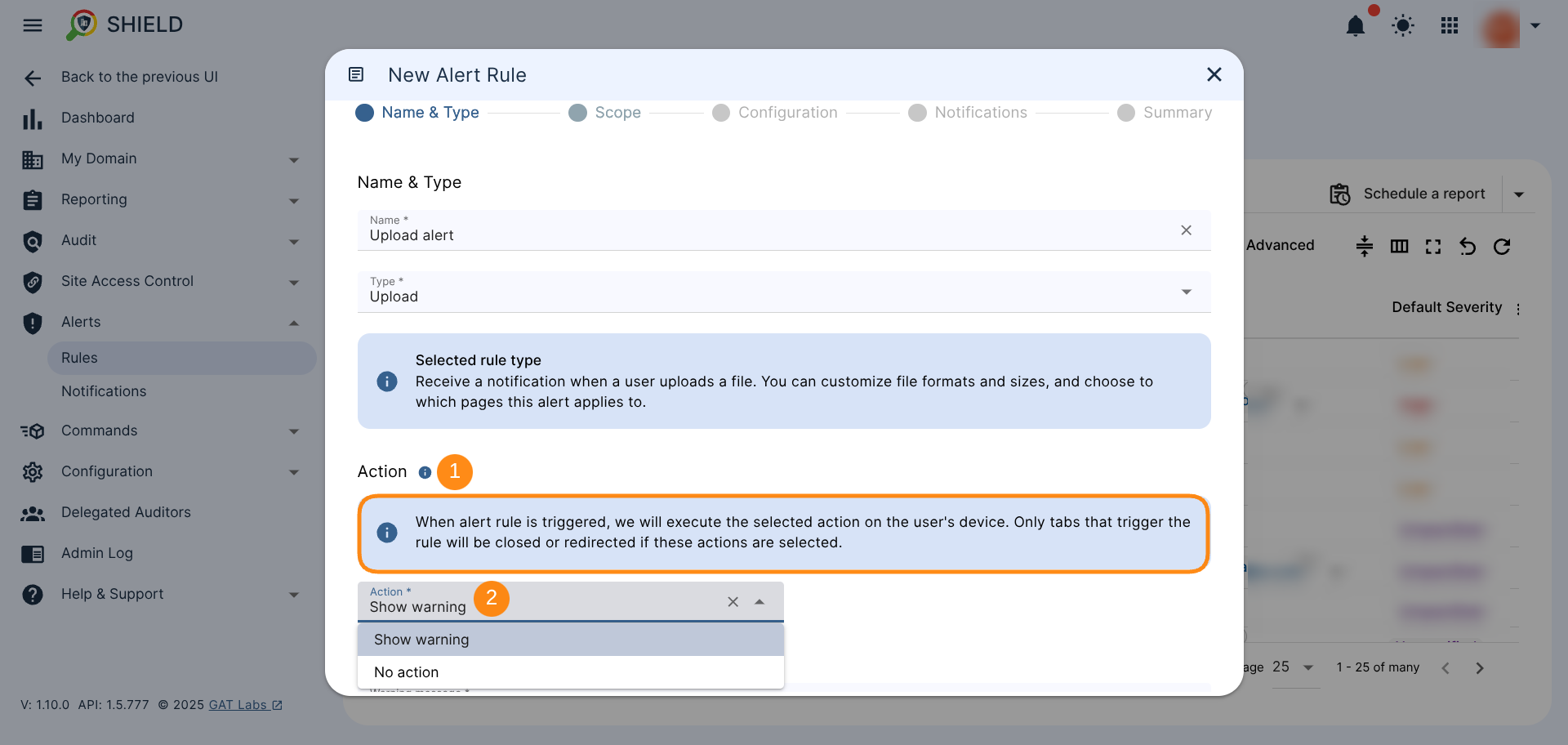This screenshot has width=1568, height=745.
Task: Click the Alerts shield icon
Action: (33, 323)
